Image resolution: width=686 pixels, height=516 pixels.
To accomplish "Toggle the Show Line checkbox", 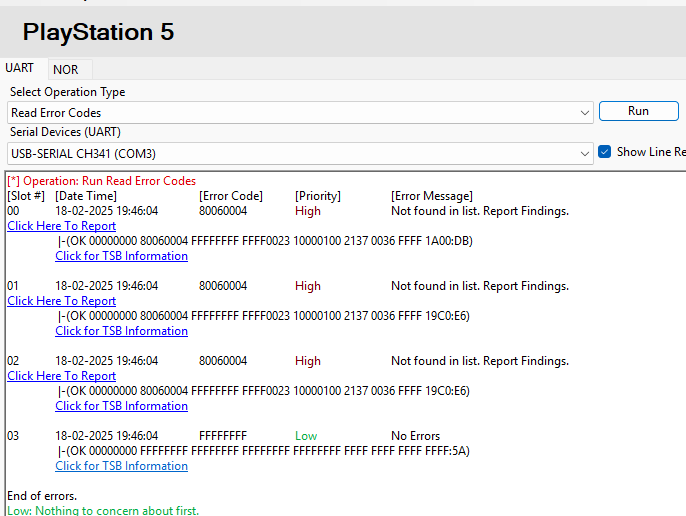I will [605, 152].
